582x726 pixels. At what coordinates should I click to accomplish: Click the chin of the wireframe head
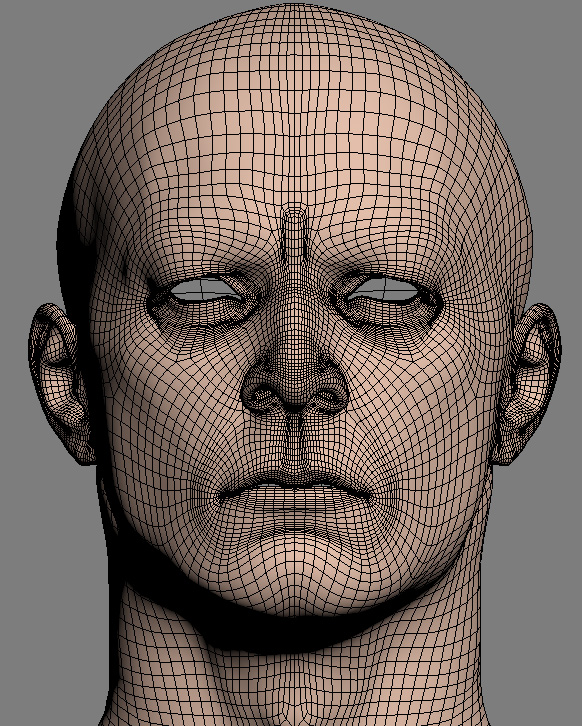pyautogui.click(x=295, y=572)
